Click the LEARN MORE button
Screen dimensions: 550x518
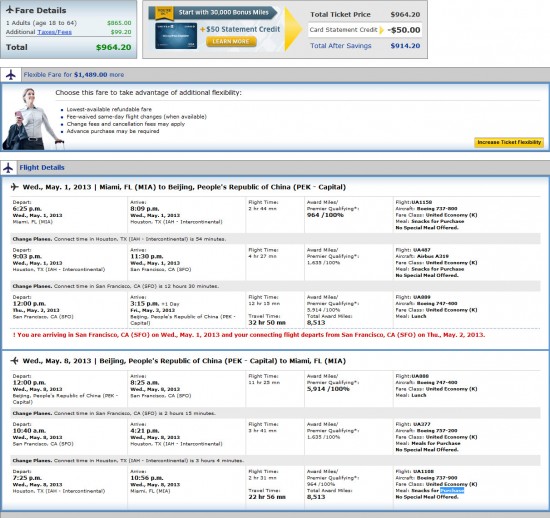(231, 41)
